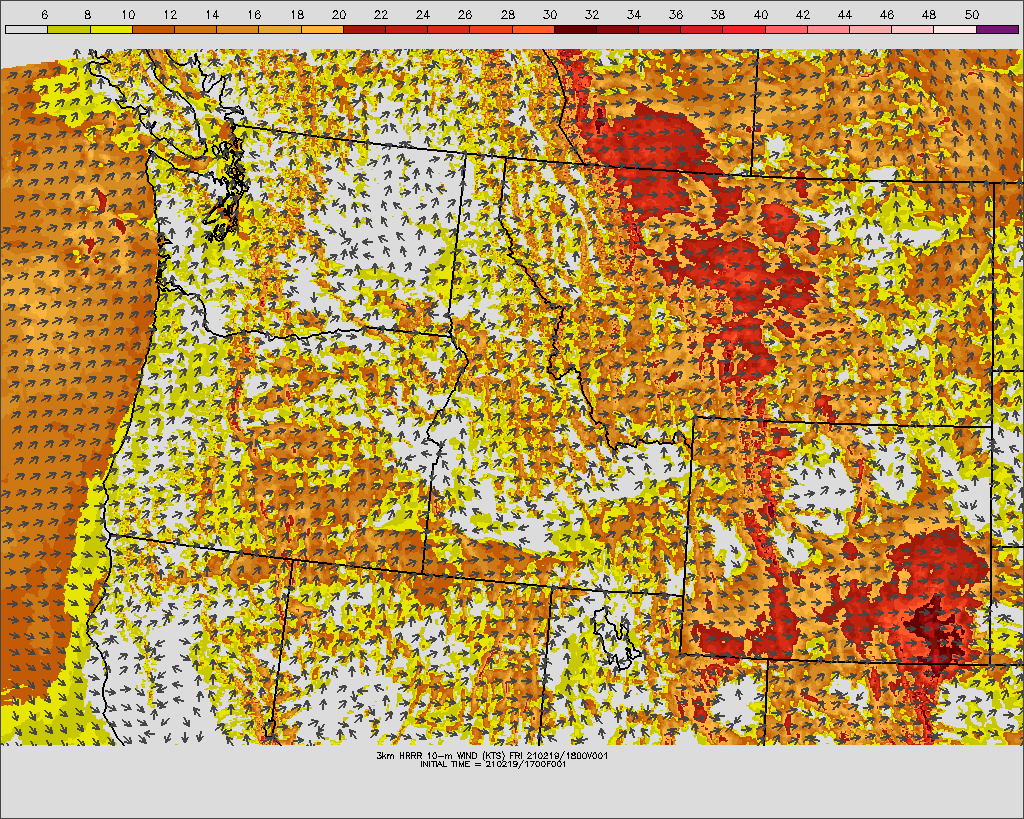Click the pale pink 46–48 knot swatch
The height and width of the screenshot is (819, 1024).
click(913, 29)
